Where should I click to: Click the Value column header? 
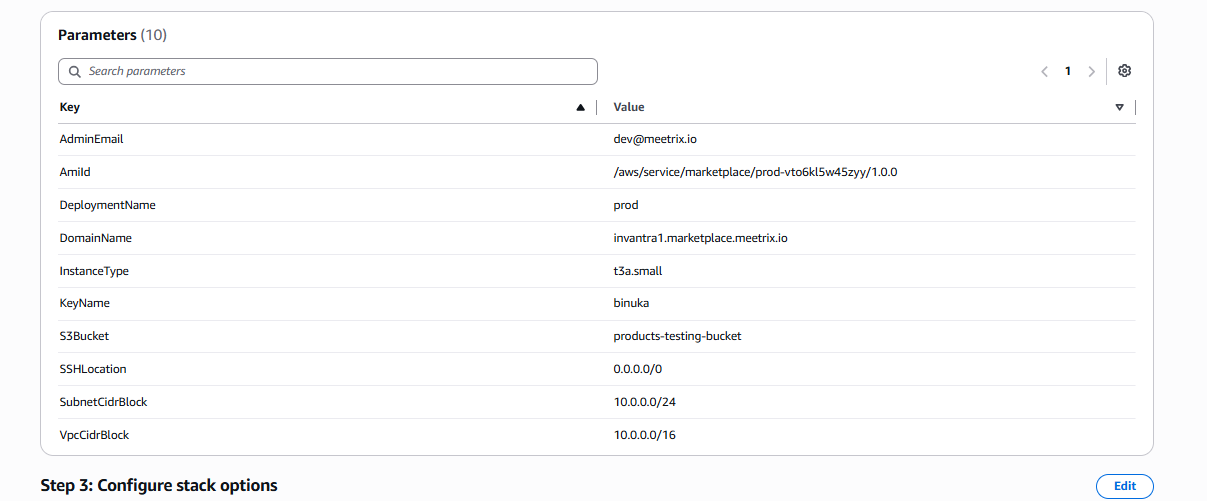pyautogui.click(x=629, y=107)
